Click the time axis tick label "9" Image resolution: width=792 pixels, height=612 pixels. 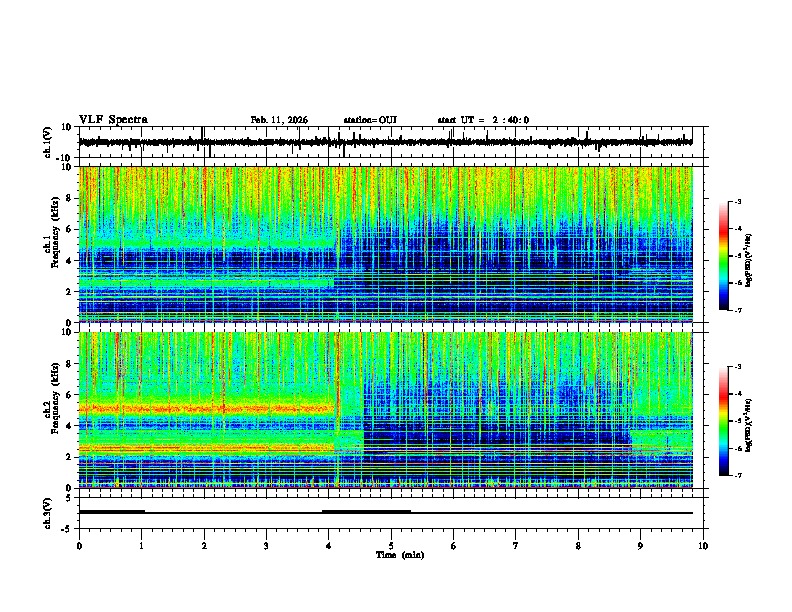click(x=640, y=546)
